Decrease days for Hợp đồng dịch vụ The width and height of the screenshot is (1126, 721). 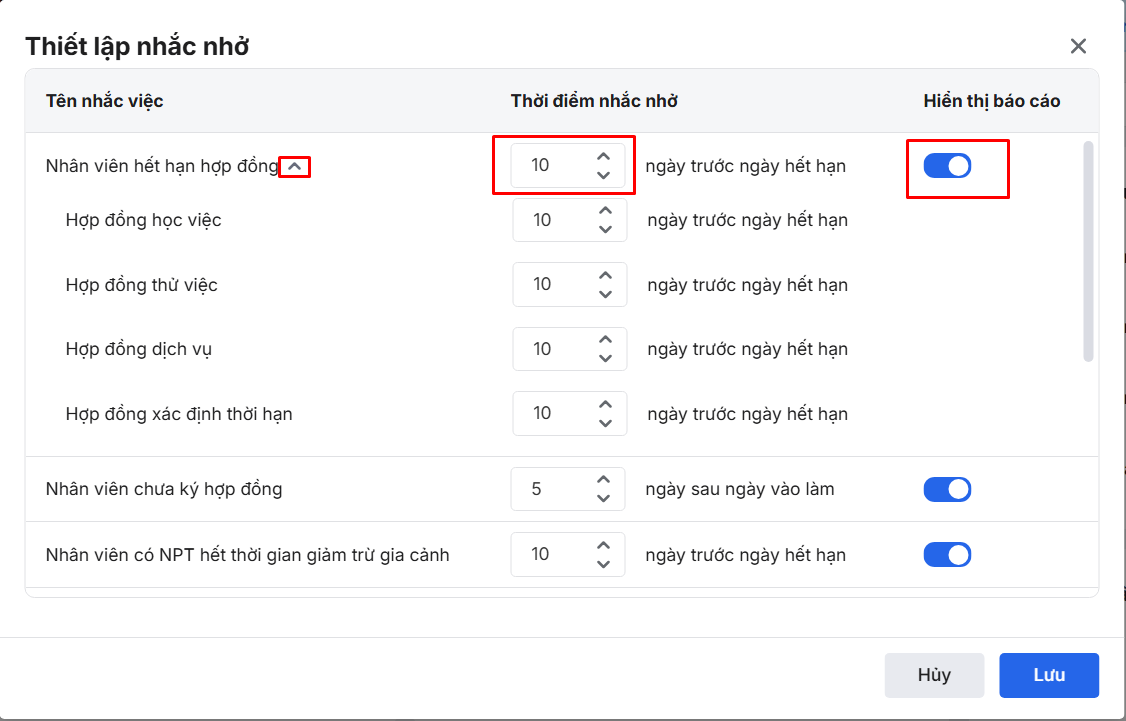tap(605, 358)
